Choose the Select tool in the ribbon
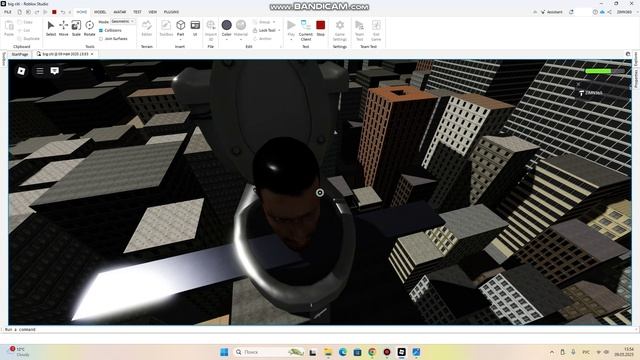The image size is (640, 360). [51, 28]
